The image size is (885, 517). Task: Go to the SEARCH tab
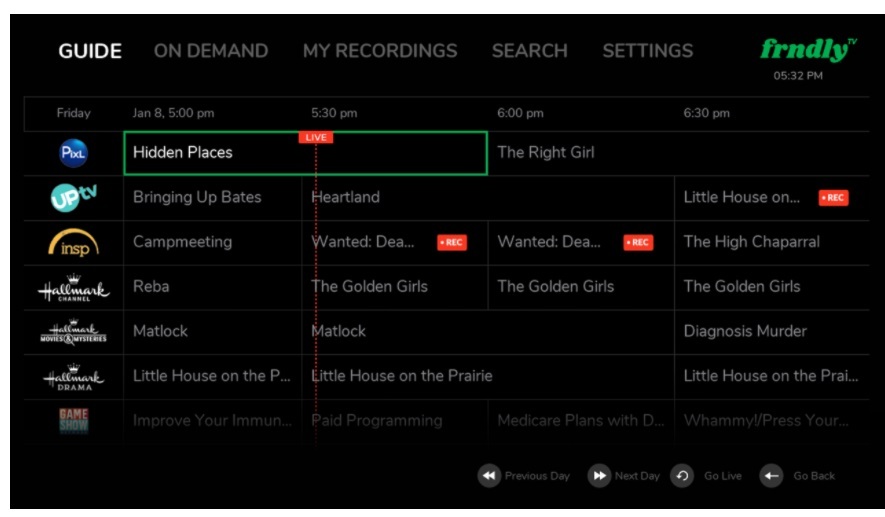click(529, 51)
